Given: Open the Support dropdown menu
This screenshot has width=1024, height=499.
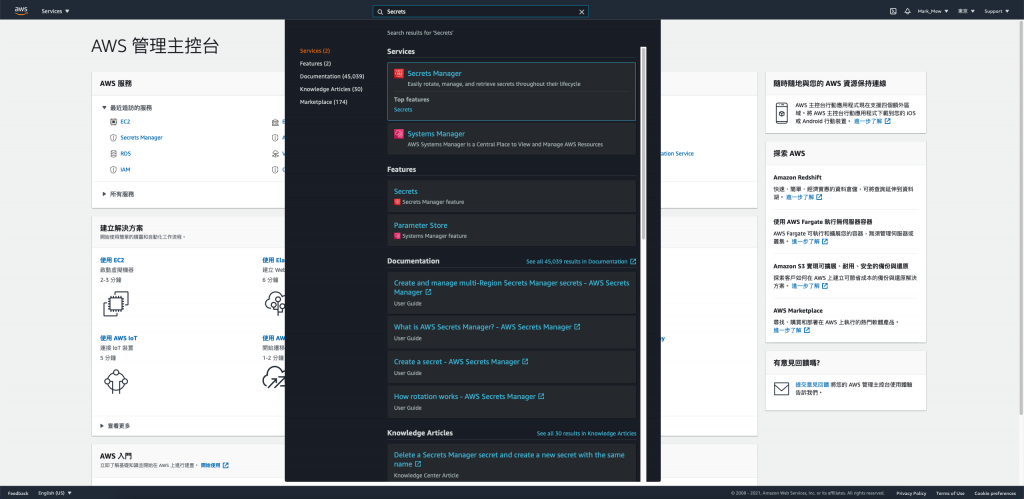Looking at the screenshot, I should tap(997, 11).
